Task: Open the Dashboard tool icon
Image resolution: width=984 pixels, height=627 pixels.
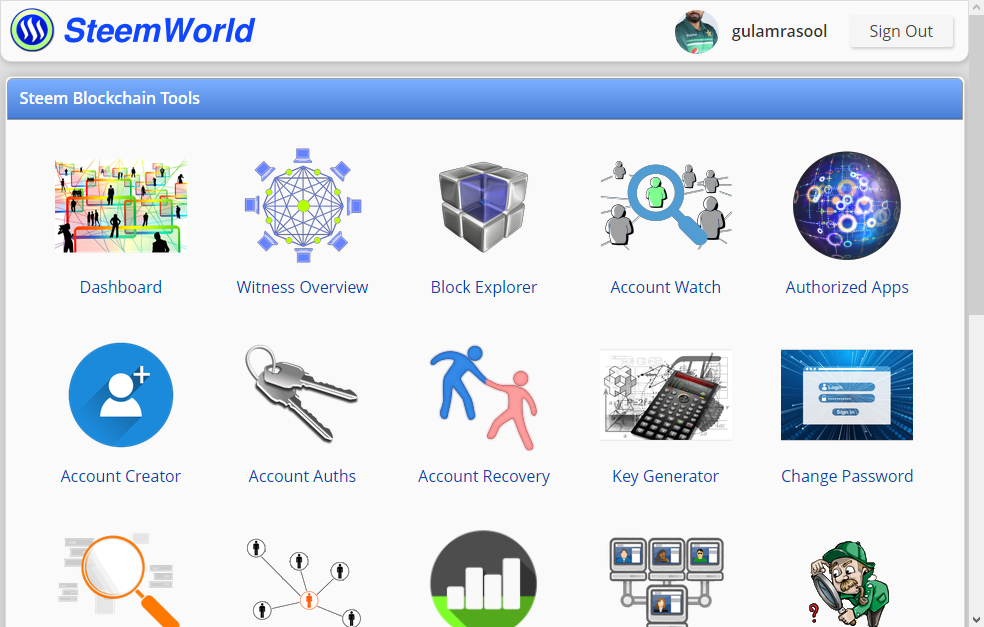Action: pyautogui.click(x=120, y=206)
